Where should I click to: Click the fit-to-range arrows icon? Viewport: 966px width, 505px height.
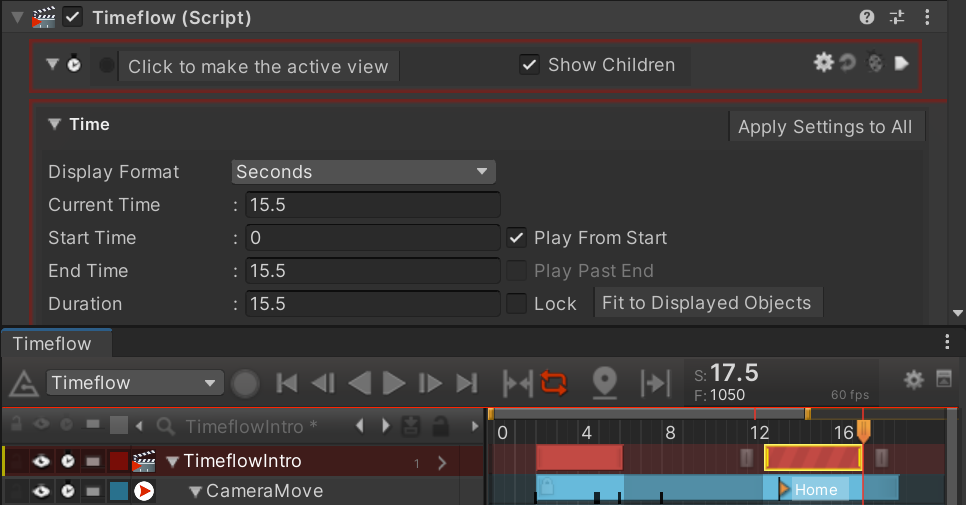click(517, 382)
